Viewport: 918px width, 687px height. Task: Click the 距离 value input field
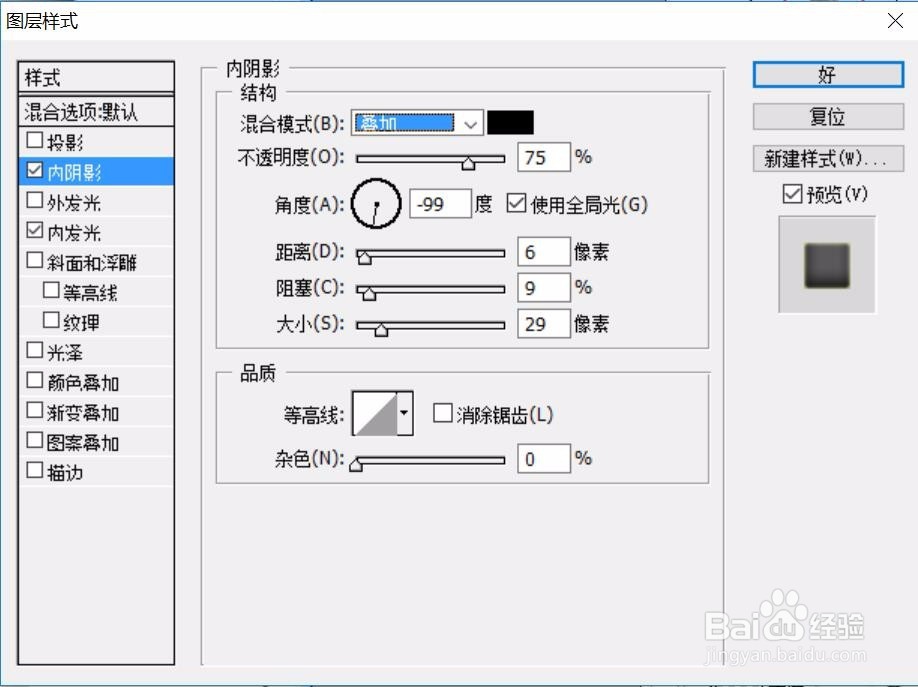pyautogui.click(x=543, y=251)
